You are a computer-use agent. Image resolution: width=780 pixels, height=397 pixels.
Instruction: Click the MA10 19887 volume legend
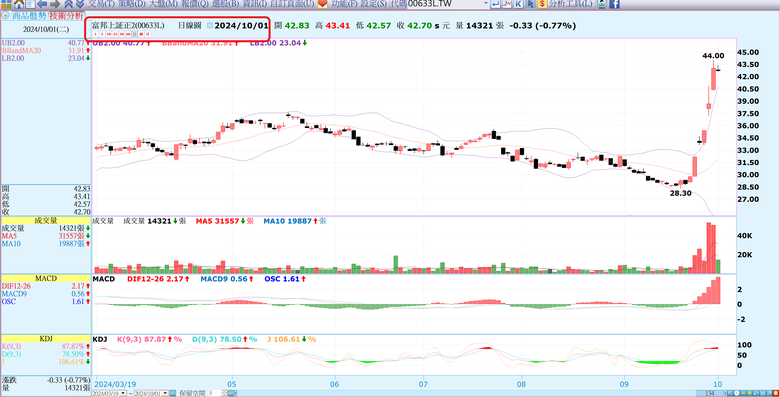pyautogui.click(x=295, y=221)
